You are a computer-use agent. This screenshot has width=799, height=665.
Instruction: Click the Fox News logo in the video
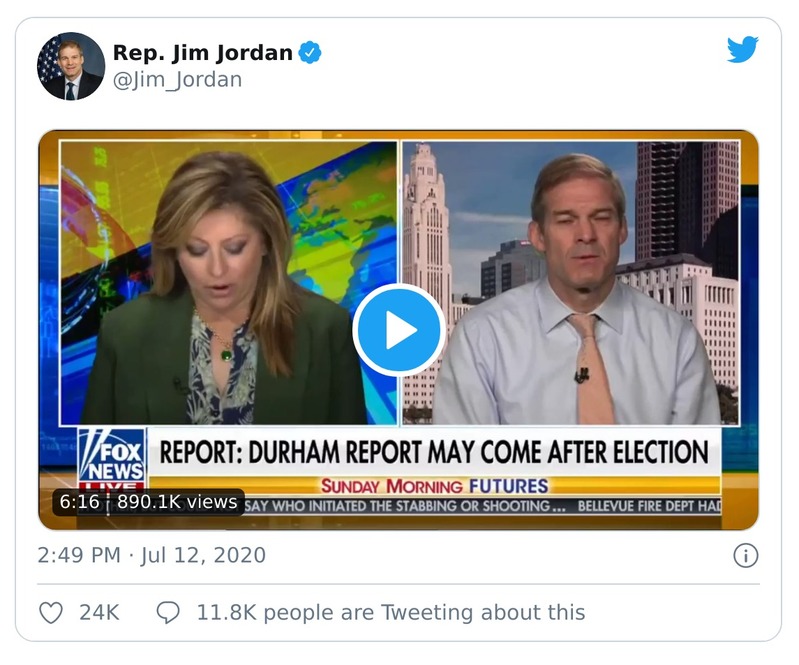coord(112,458)
